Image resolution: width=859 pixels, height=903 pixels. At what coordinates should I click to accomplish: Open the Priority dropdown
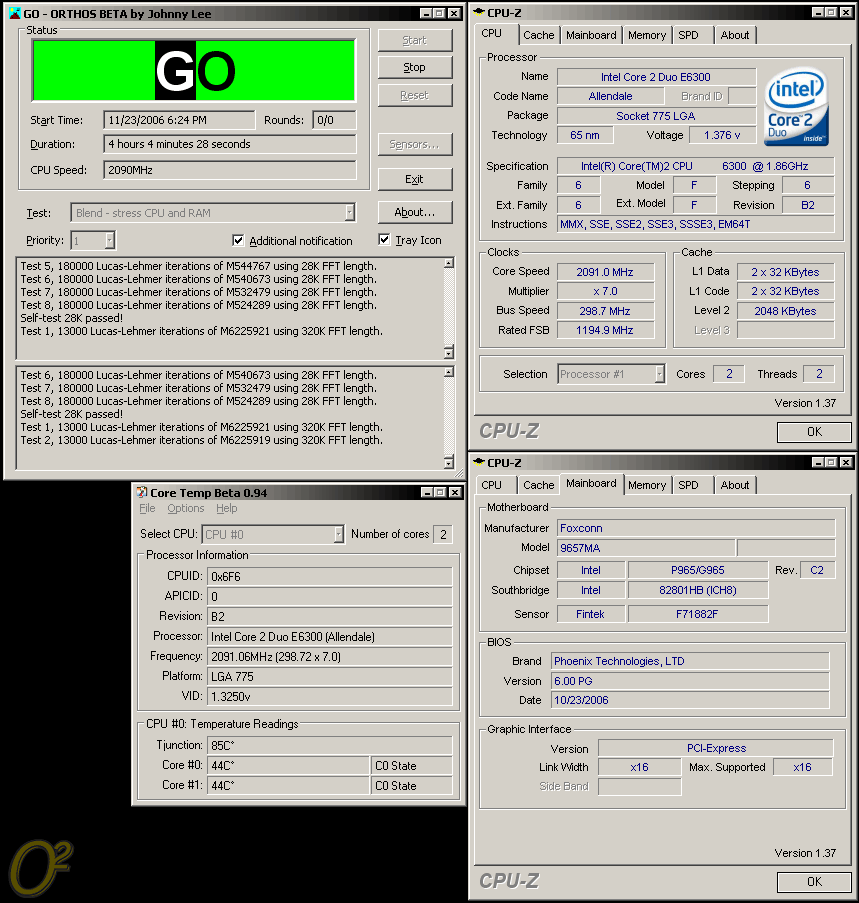click(x=110, y=240)
